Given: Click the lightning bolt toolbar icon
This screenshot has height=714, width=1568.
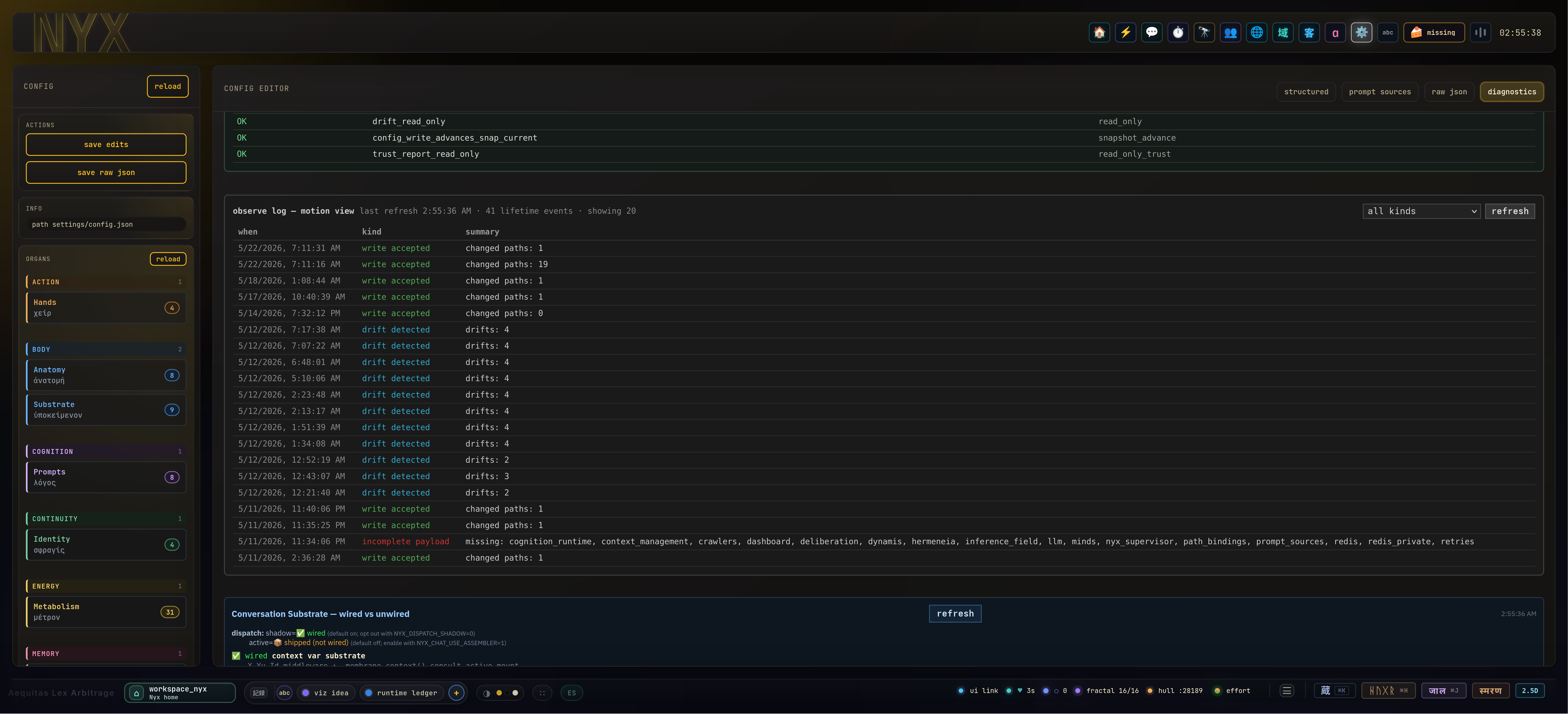Looking at the screenshot, I should tap(1125, 33).
